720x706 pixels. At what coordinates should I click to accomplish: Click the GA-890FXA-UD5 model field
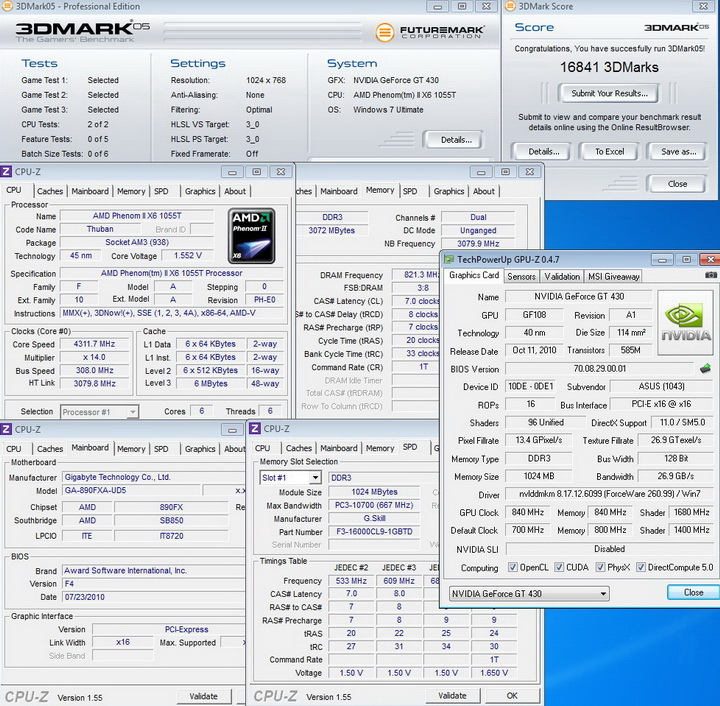(x=131, y=490)
